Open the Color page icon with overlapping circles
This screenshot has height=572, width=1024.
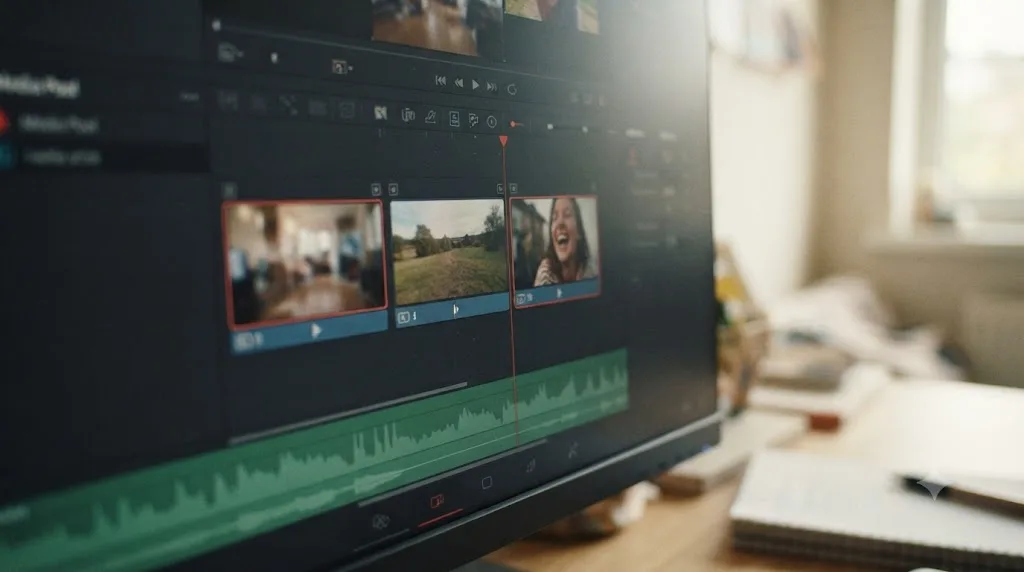pos(381,521)
